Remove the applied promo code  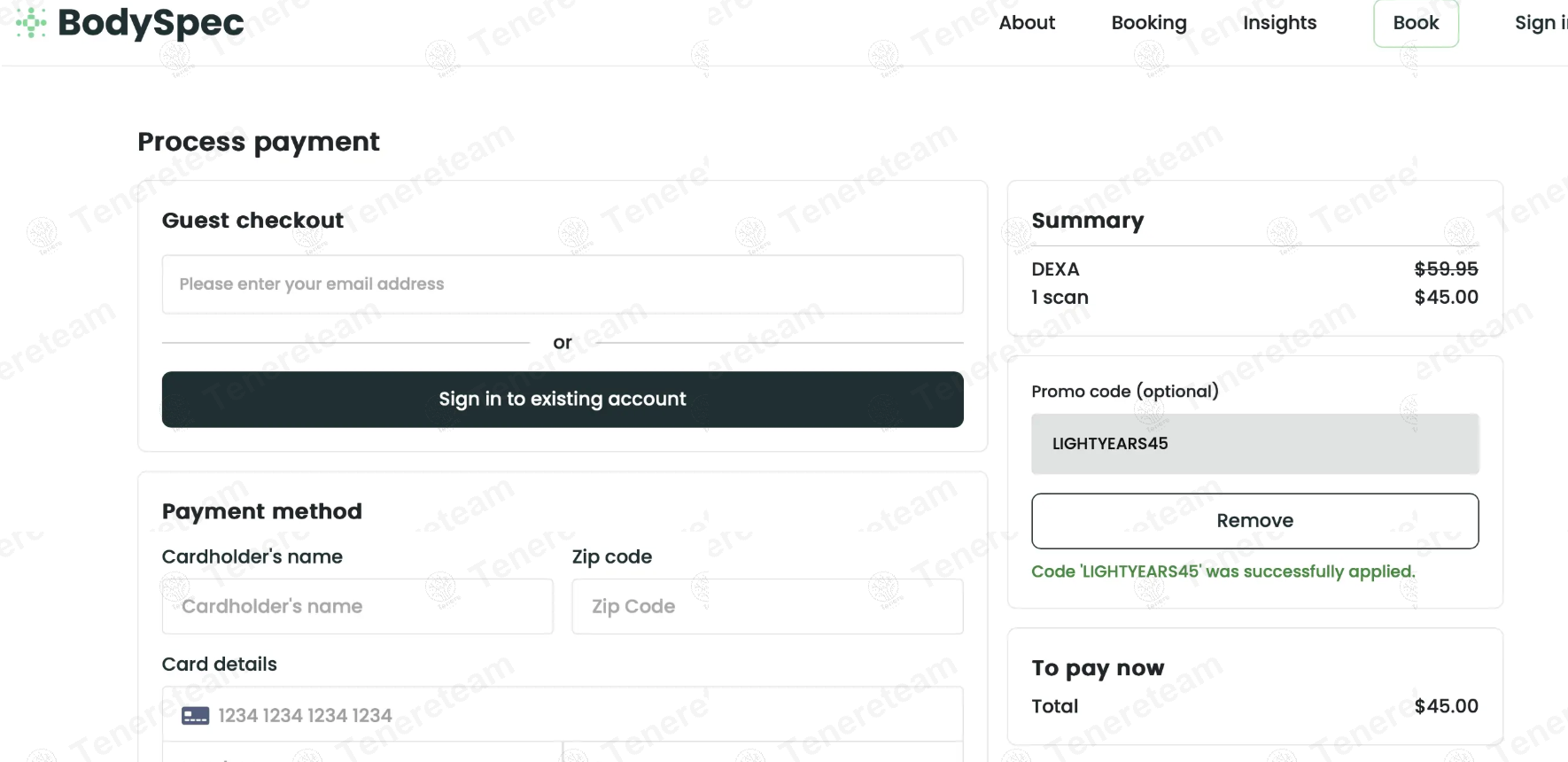pos(1254,521)
